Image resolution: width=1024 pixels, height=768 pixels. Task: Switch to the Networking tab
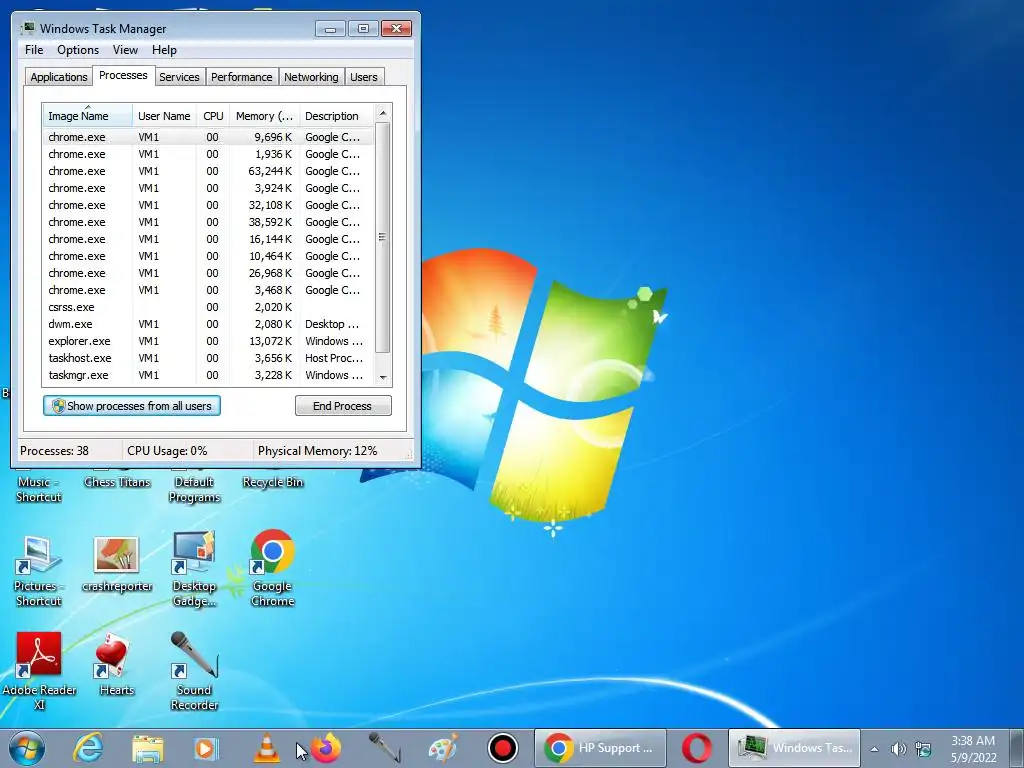(311, 77)
